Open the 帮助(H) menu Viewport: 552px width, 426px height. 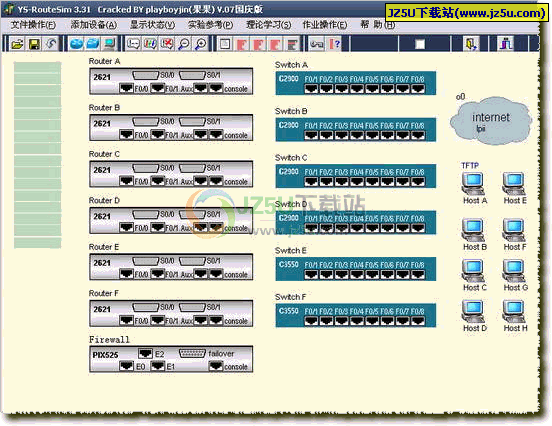pos(378,25)
